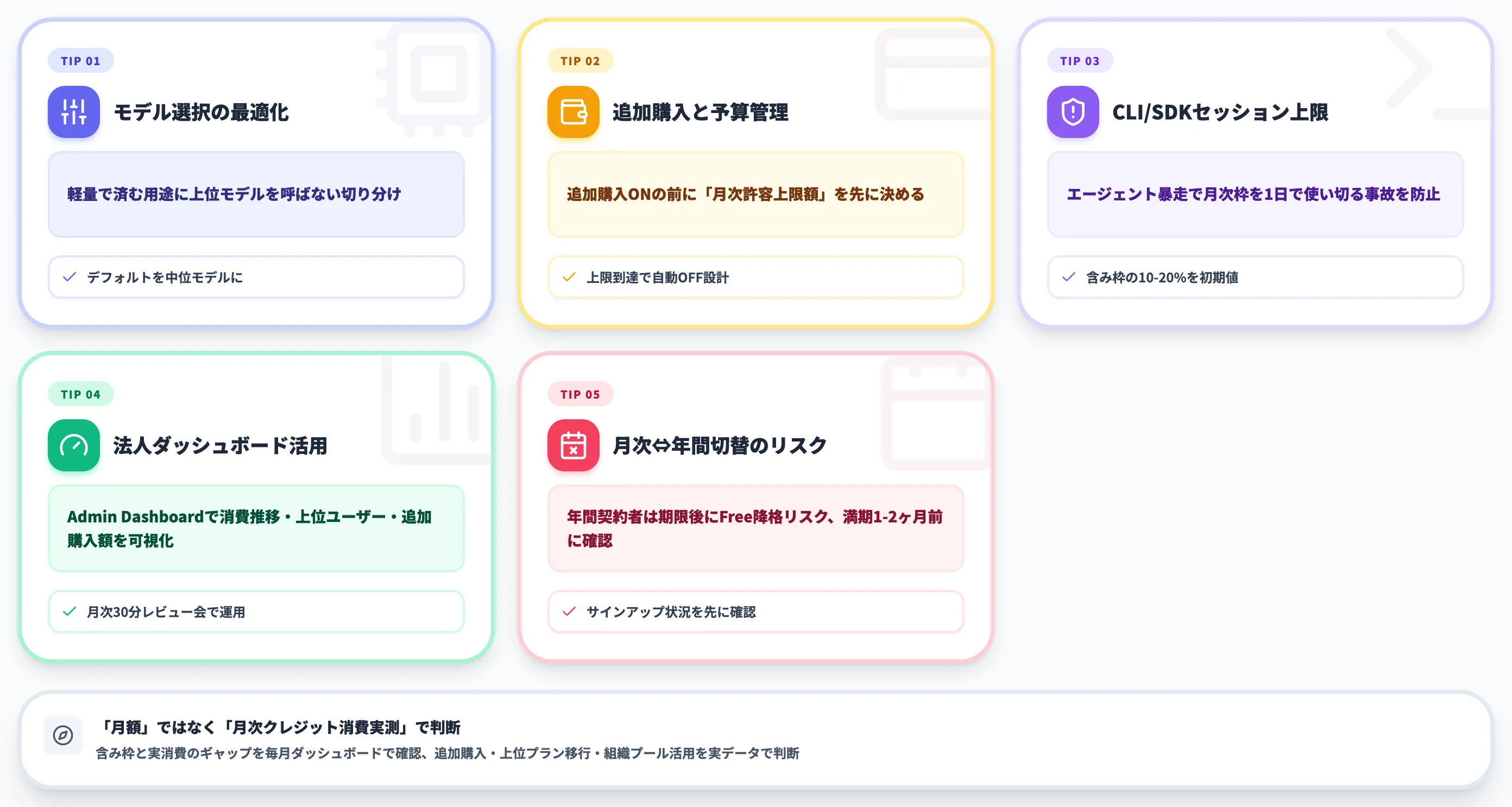Screen dimensions: 1512x807
Task: Click the checkmark beside デフォルトを中位モデルに
Action: (70, 277)
